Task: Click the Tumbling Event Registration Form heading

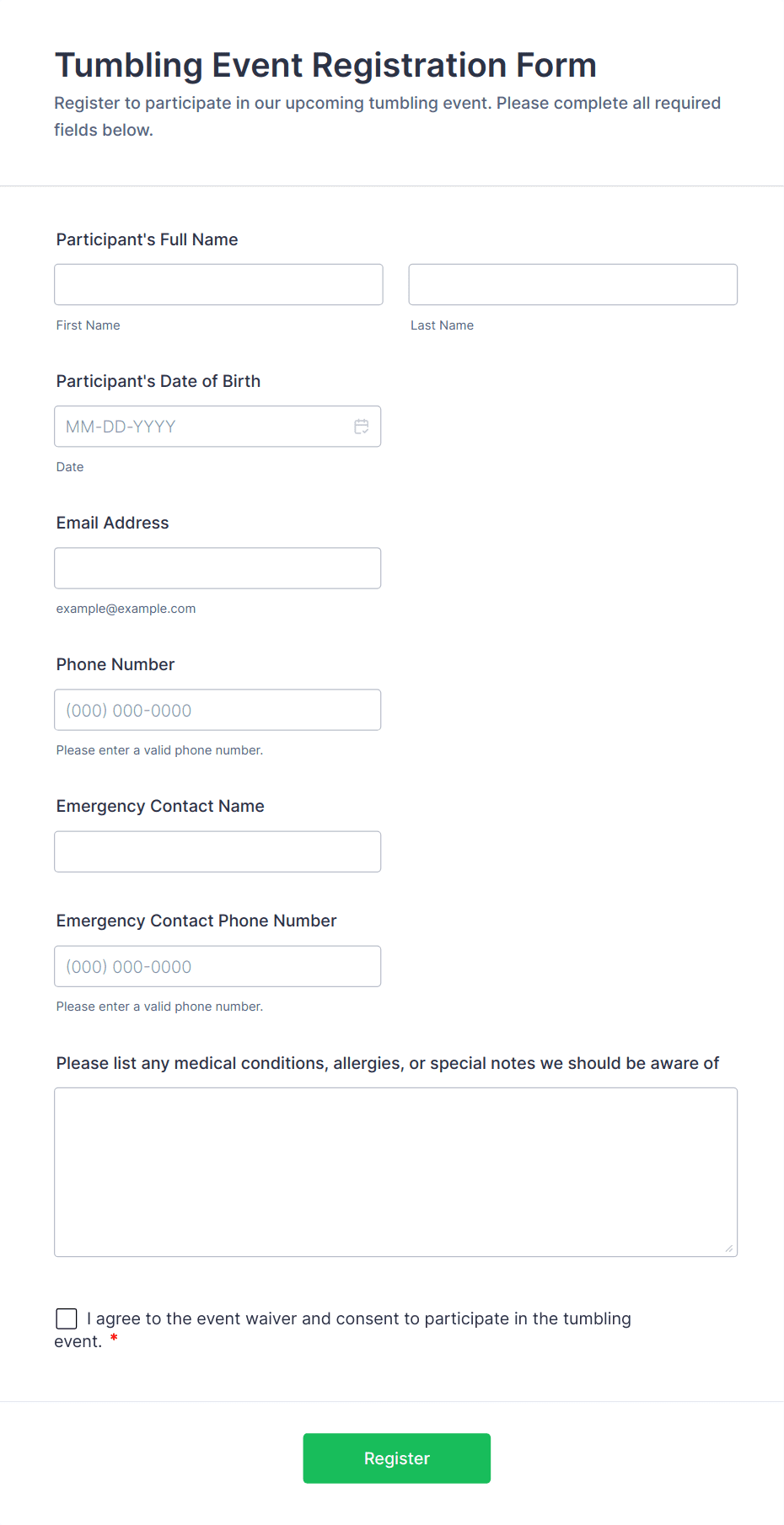Action: [325, 65]
